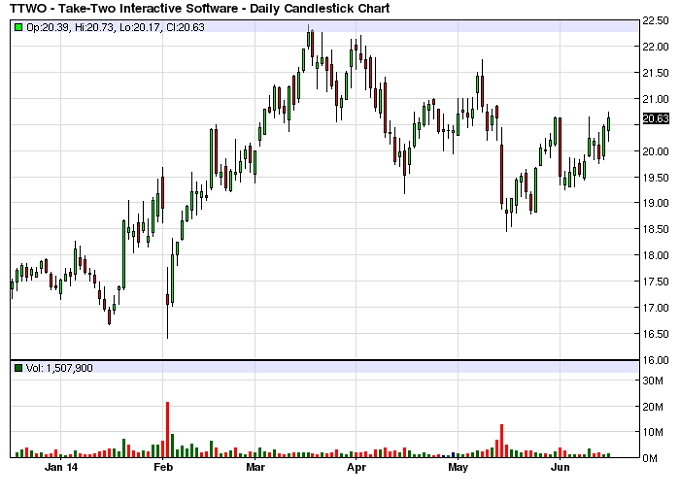This screenshot has height=497, width=680.
Task: Click the 10M volume axis label
Action: pos(653,432)
